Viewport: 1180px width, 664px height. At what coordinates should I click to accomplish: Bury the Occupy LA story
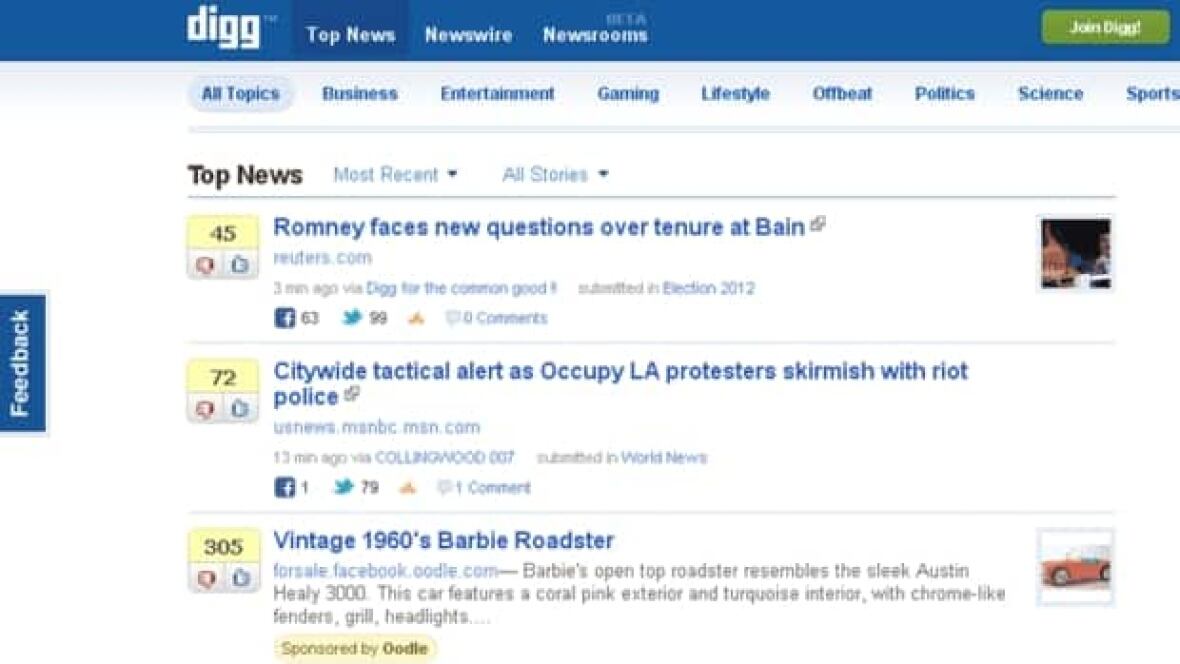(206, 409)
